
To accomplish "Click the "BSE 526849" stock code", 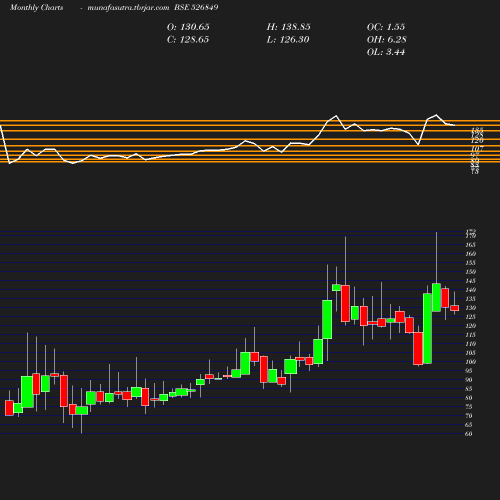I will pos(196,7).
